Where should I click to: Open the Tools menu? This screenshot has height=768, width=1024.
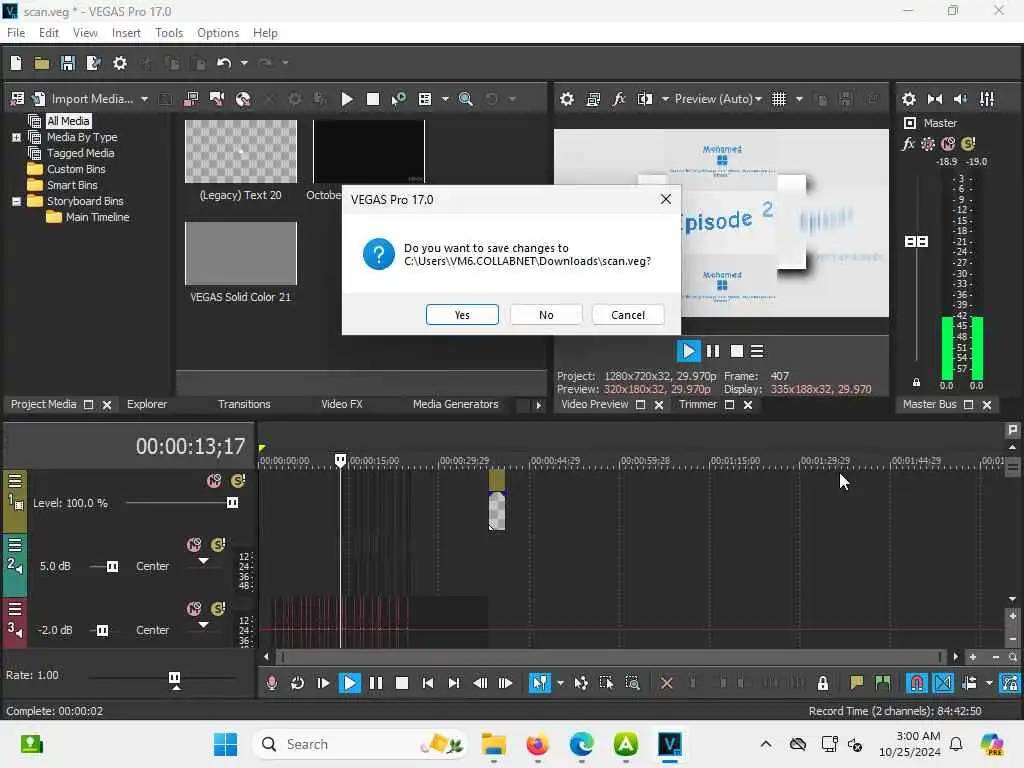168,33
